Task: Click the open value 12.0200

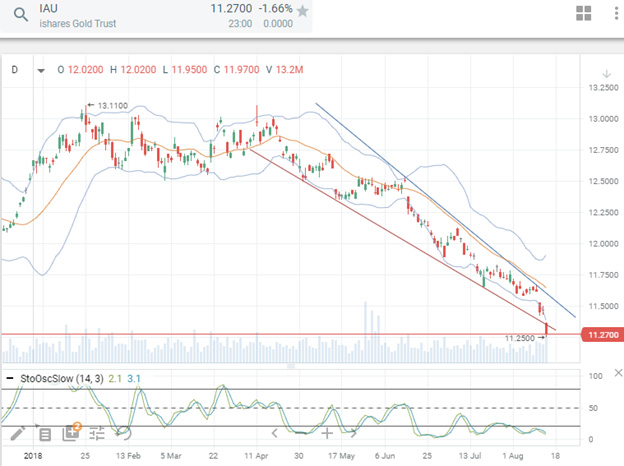Action: [x=86, y=70]
